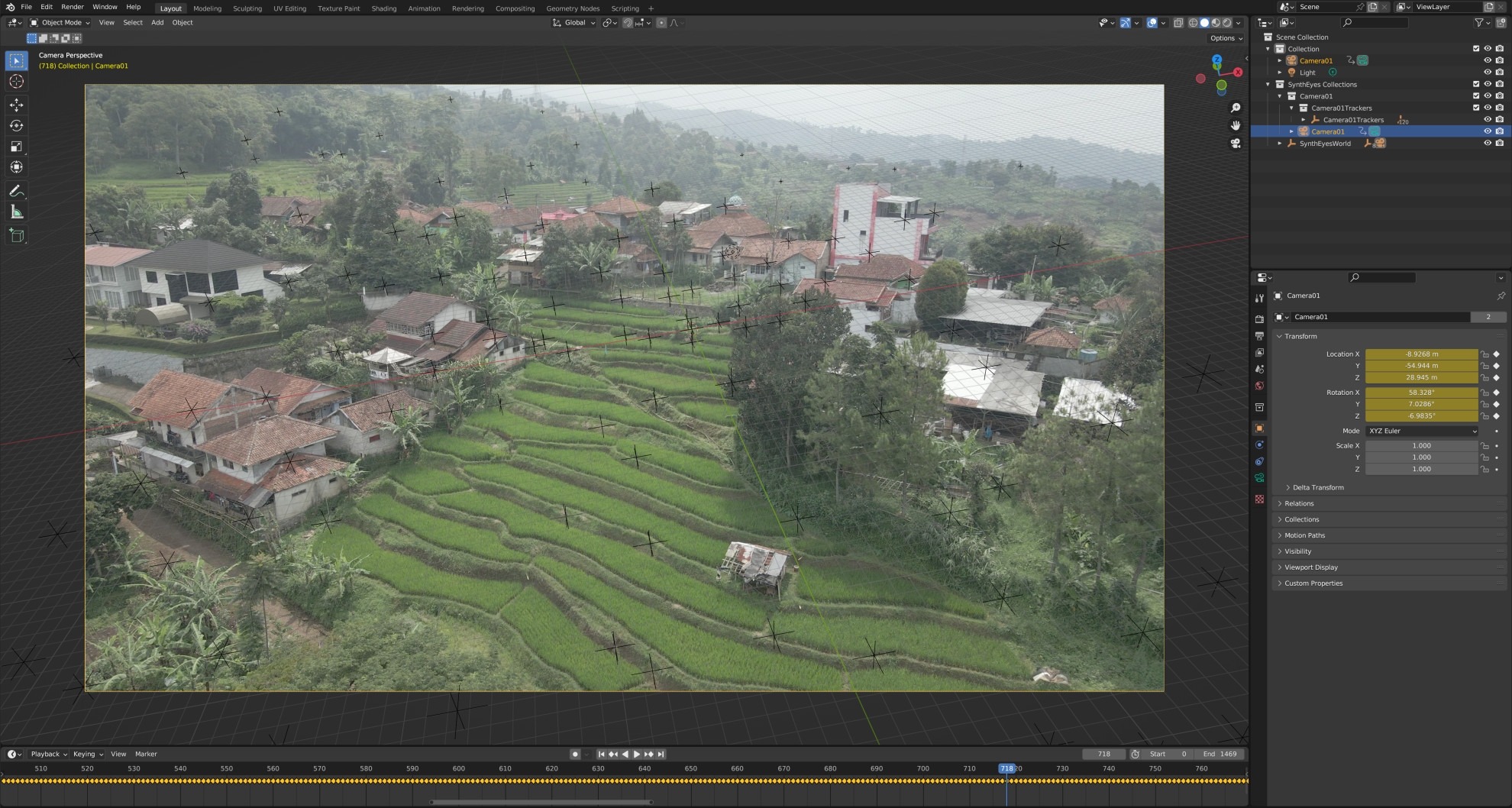Select the Add Cube tool
1512x808 pixels.
pyautogui.click(x=16, y=236)
